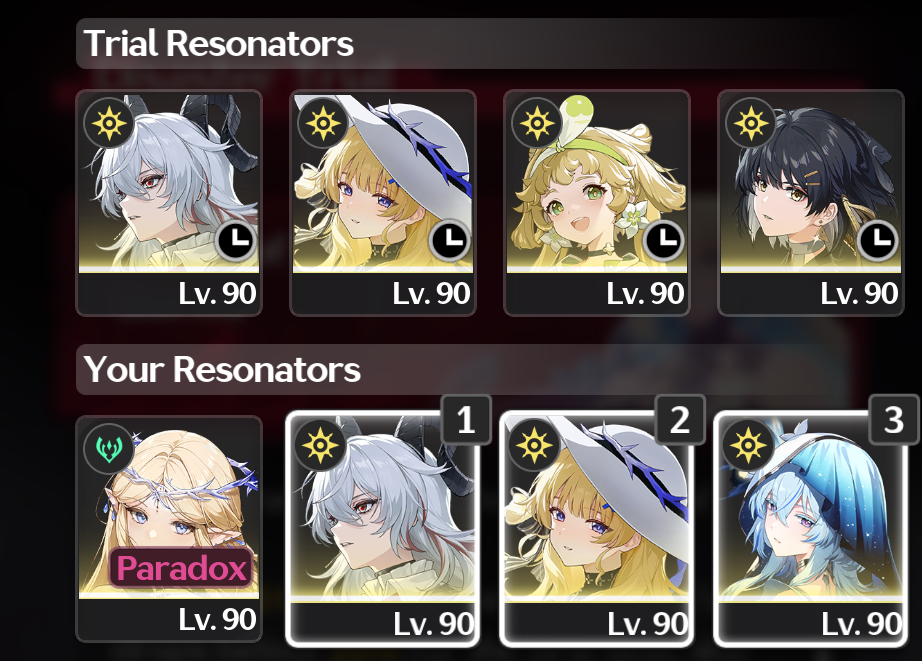Viewport: 922px width, 661px height.
Task: Click the pink Paradox label
Action: tap(182, 568)
